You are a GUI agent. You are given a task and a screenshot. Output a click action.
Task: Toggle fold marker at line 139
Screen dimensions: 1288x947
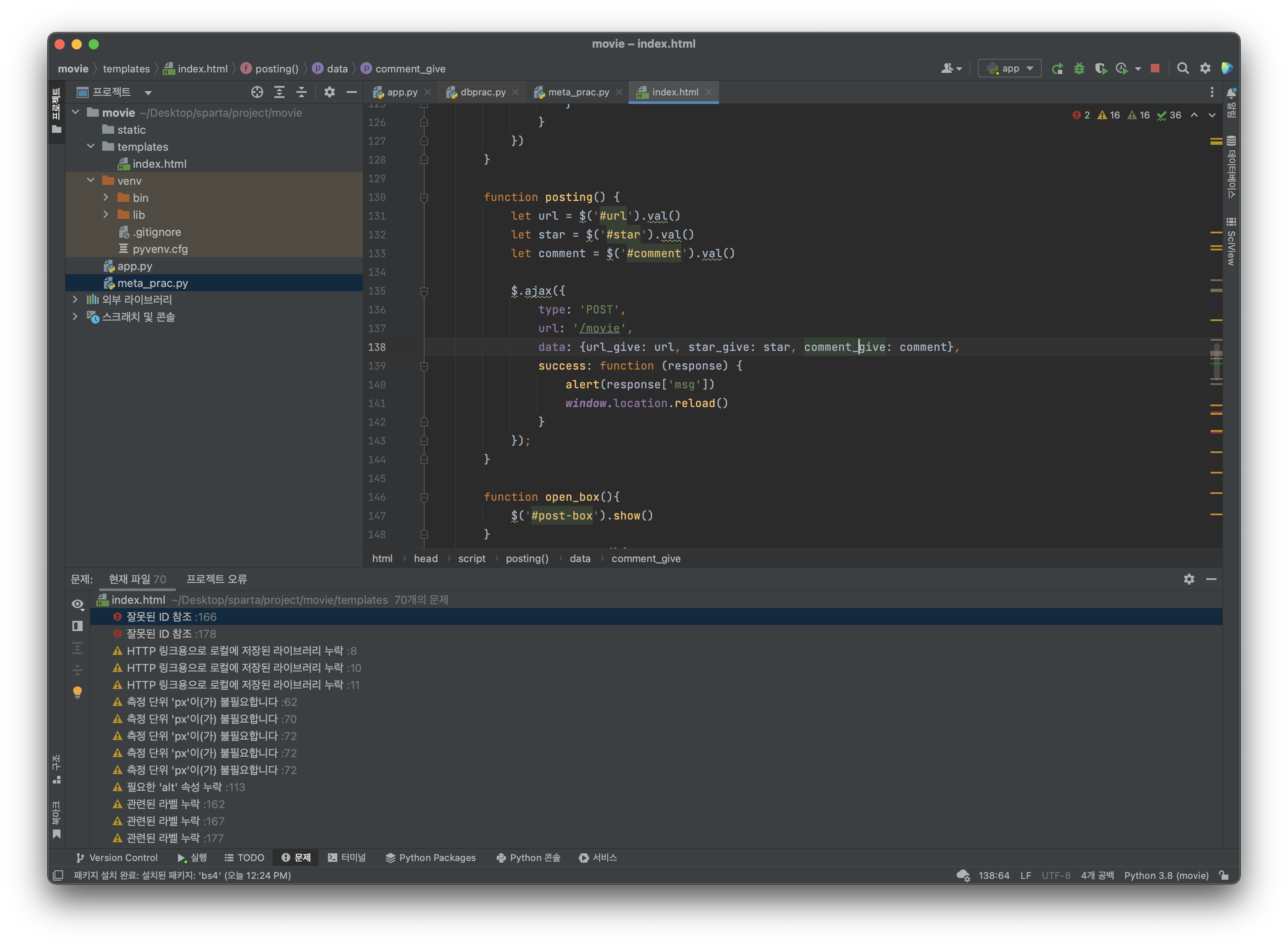click(424, 366)
